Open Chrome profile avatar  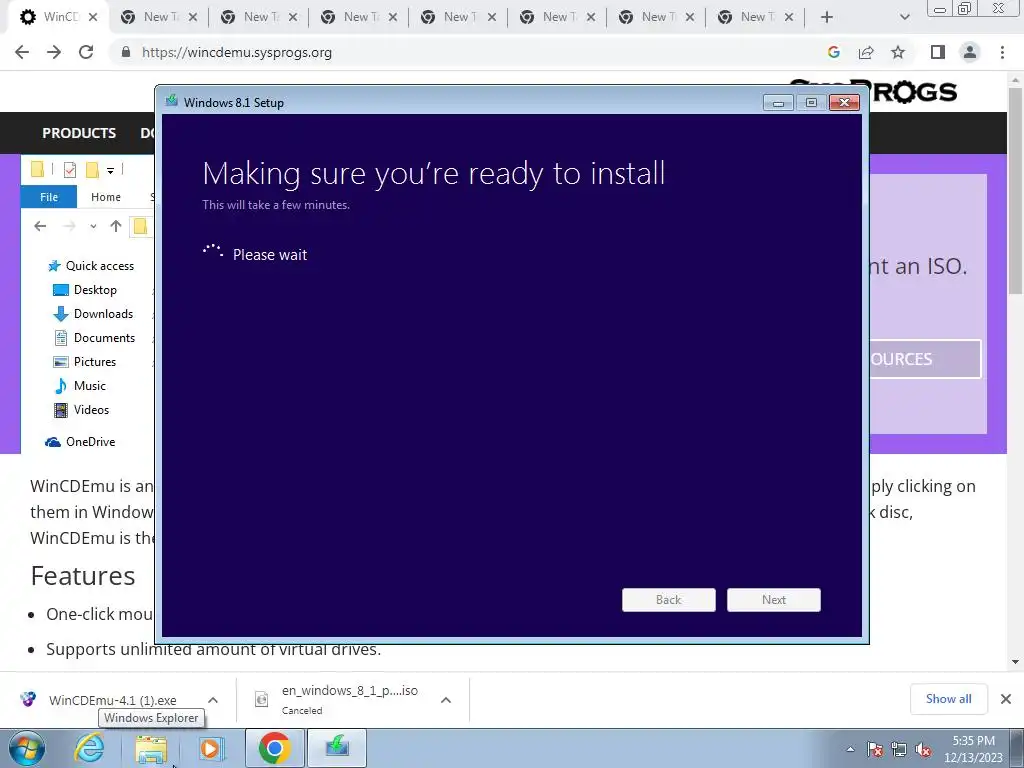(970, 52)
